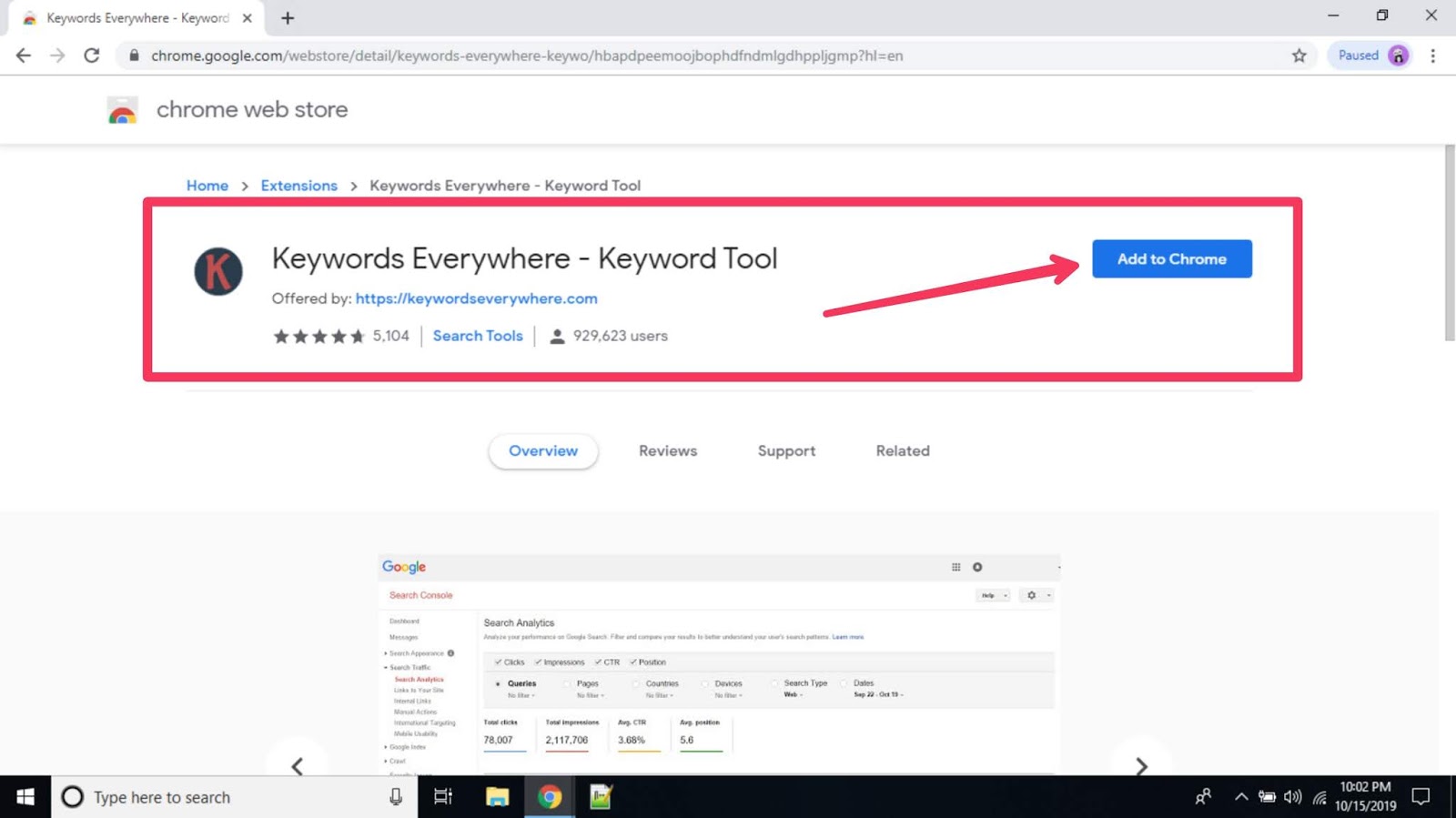Click the address bar URL
The width and height of the screenshot is (1456, 818).
(527, 56)
